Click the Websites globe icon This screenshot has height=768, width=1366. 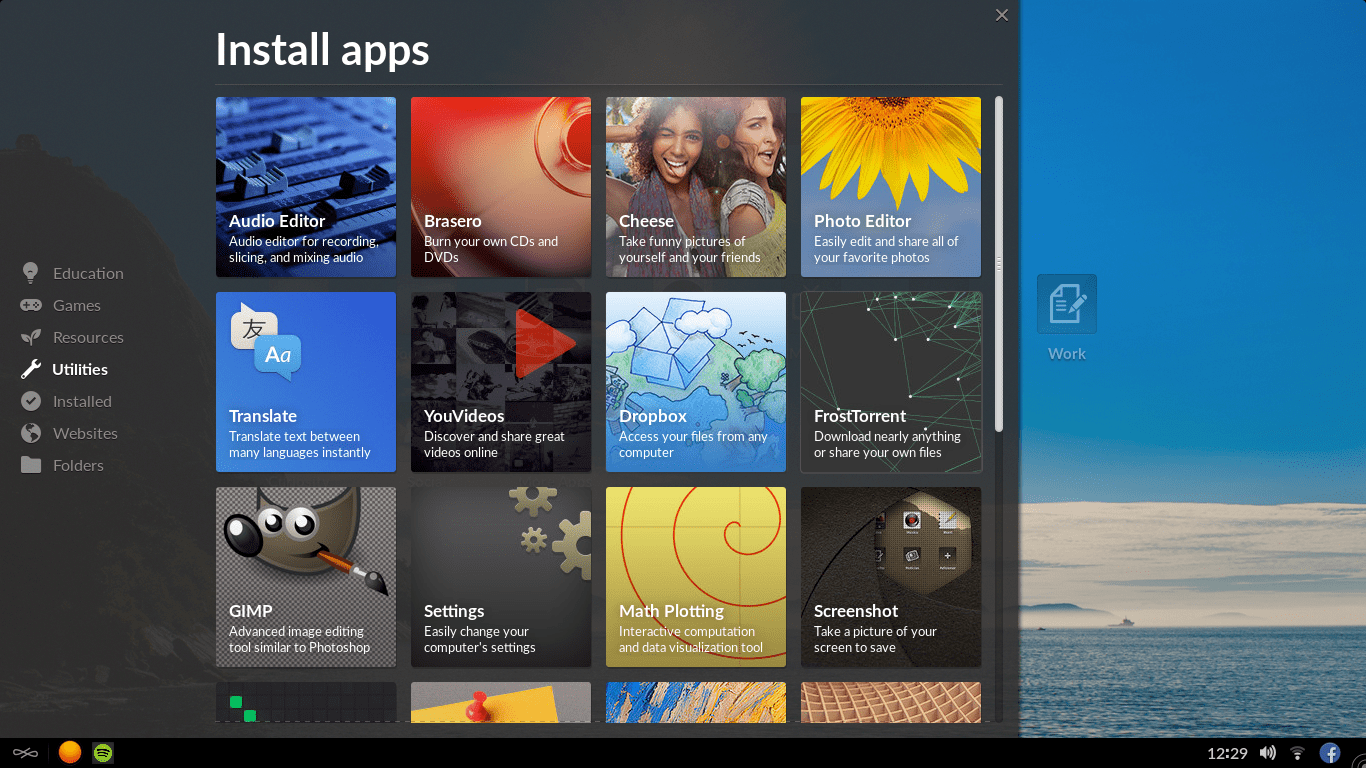pyautogui.click(x=31, y=433)
